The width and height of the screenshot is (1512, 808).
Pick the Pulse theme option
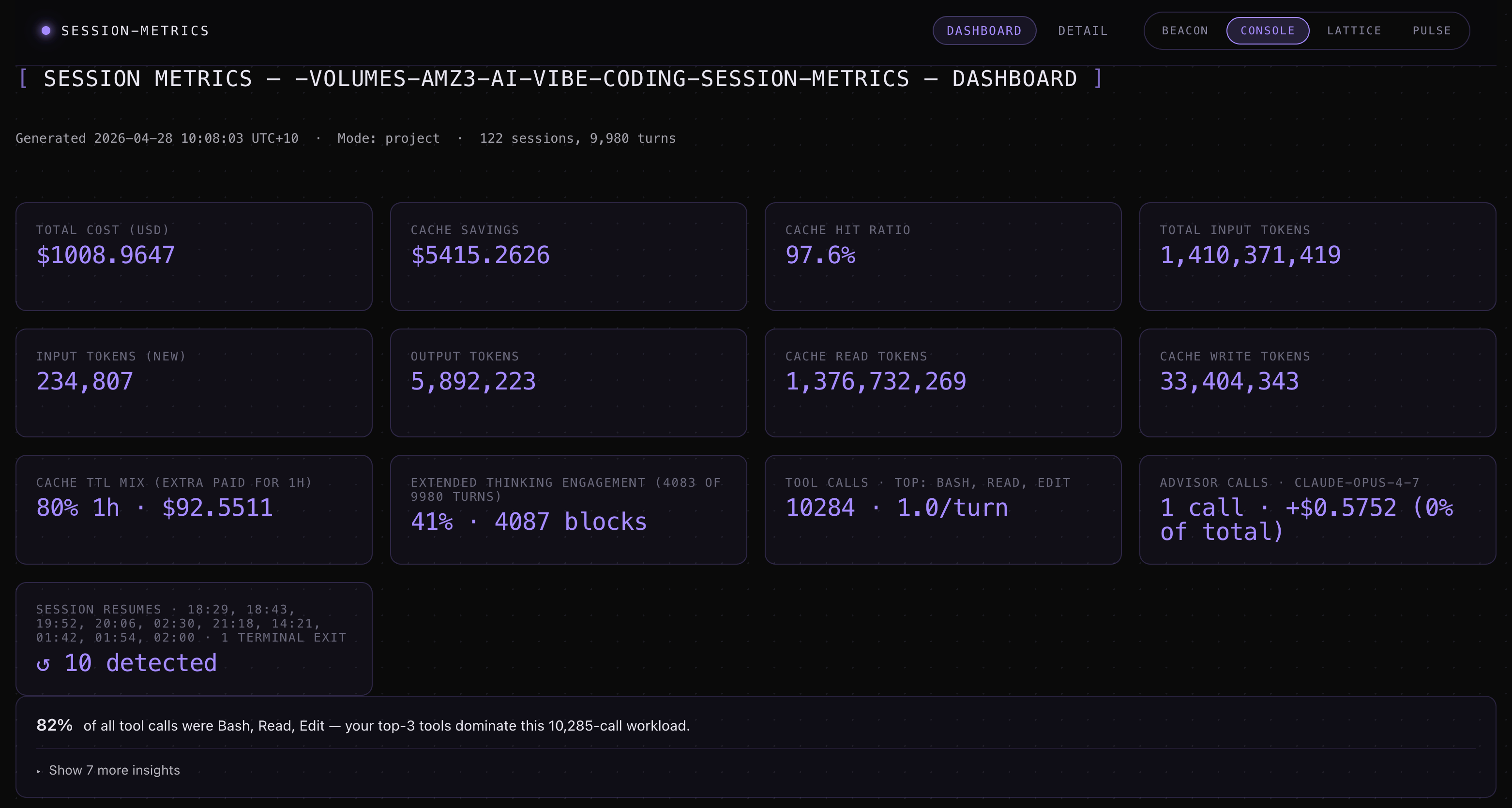tap(1431, 30)
